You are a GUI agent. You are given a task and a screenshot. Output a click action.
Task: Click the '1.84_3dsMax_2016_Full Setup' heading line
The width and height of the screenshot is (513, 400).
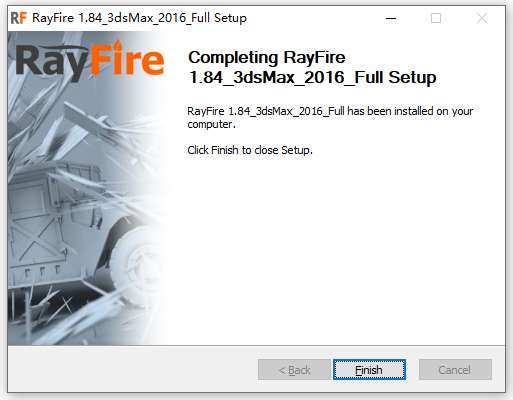pos(312,77)
